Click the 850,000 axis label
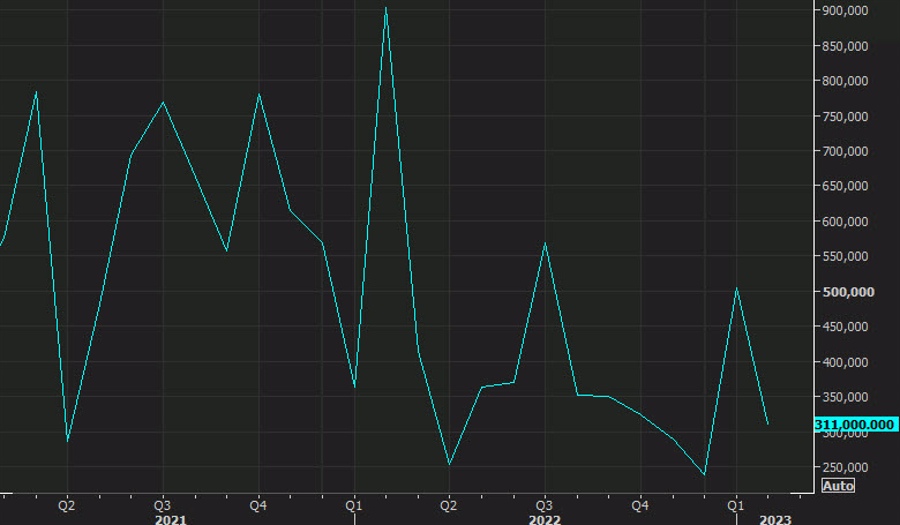 pyautogui.click(x=845, y=46)
